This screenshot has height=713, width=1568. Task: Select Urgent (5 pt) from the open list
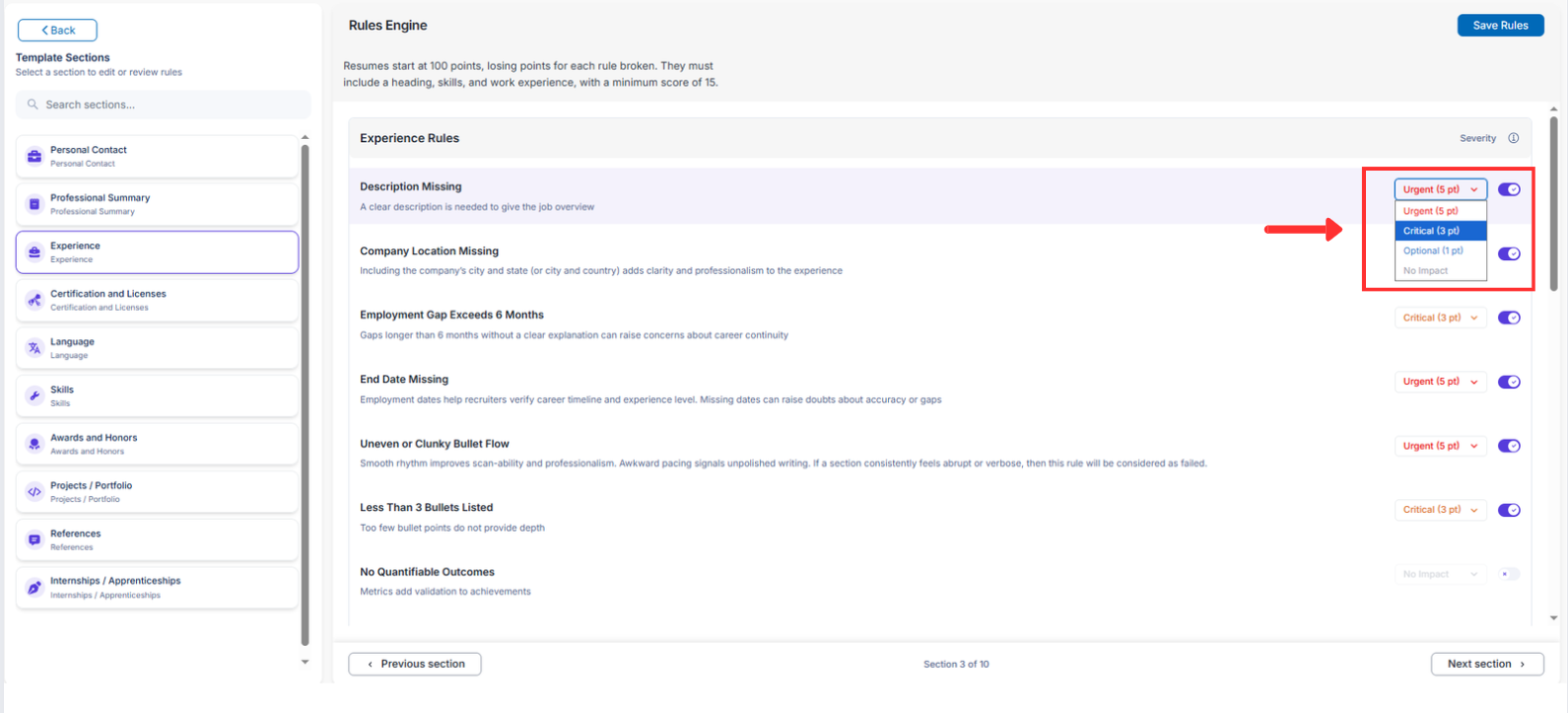(x=1440, y=211)
